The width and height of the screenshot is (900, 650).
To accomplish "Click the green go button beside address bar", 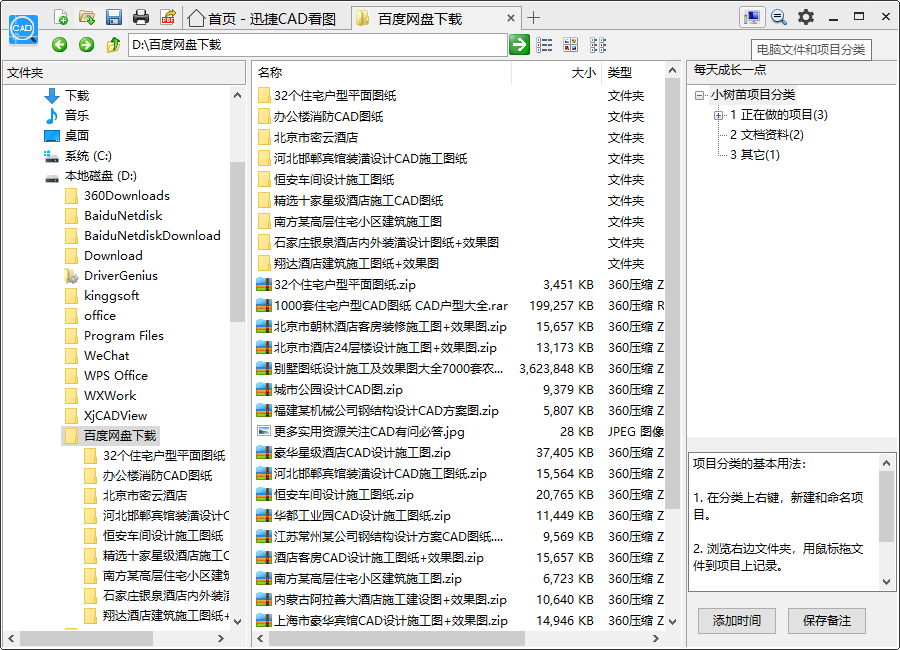I will point(519,44).
